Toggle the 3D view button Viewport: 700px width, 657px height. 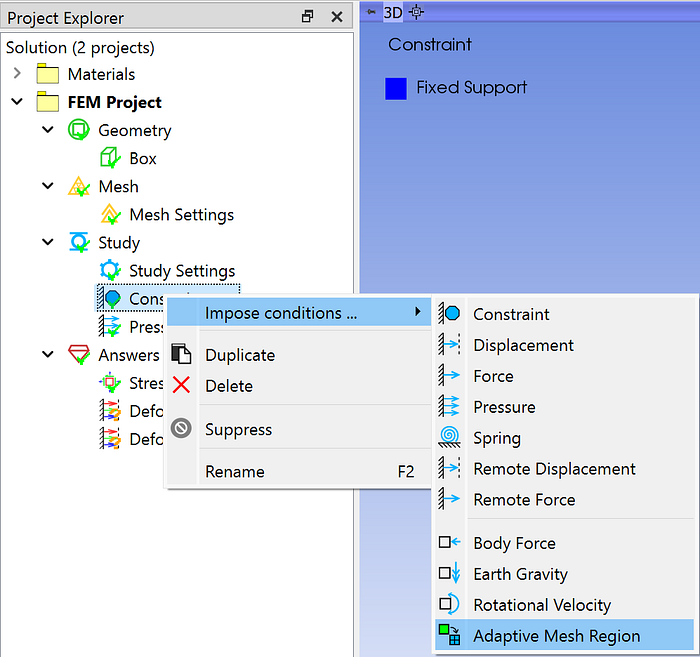pyautogui.click(x=393, y=12)
